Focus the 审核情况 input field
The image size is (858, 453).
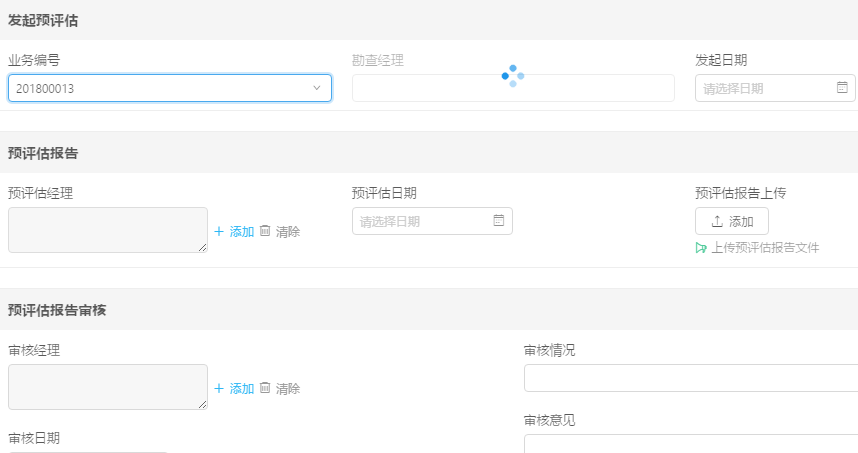point(691,378)
